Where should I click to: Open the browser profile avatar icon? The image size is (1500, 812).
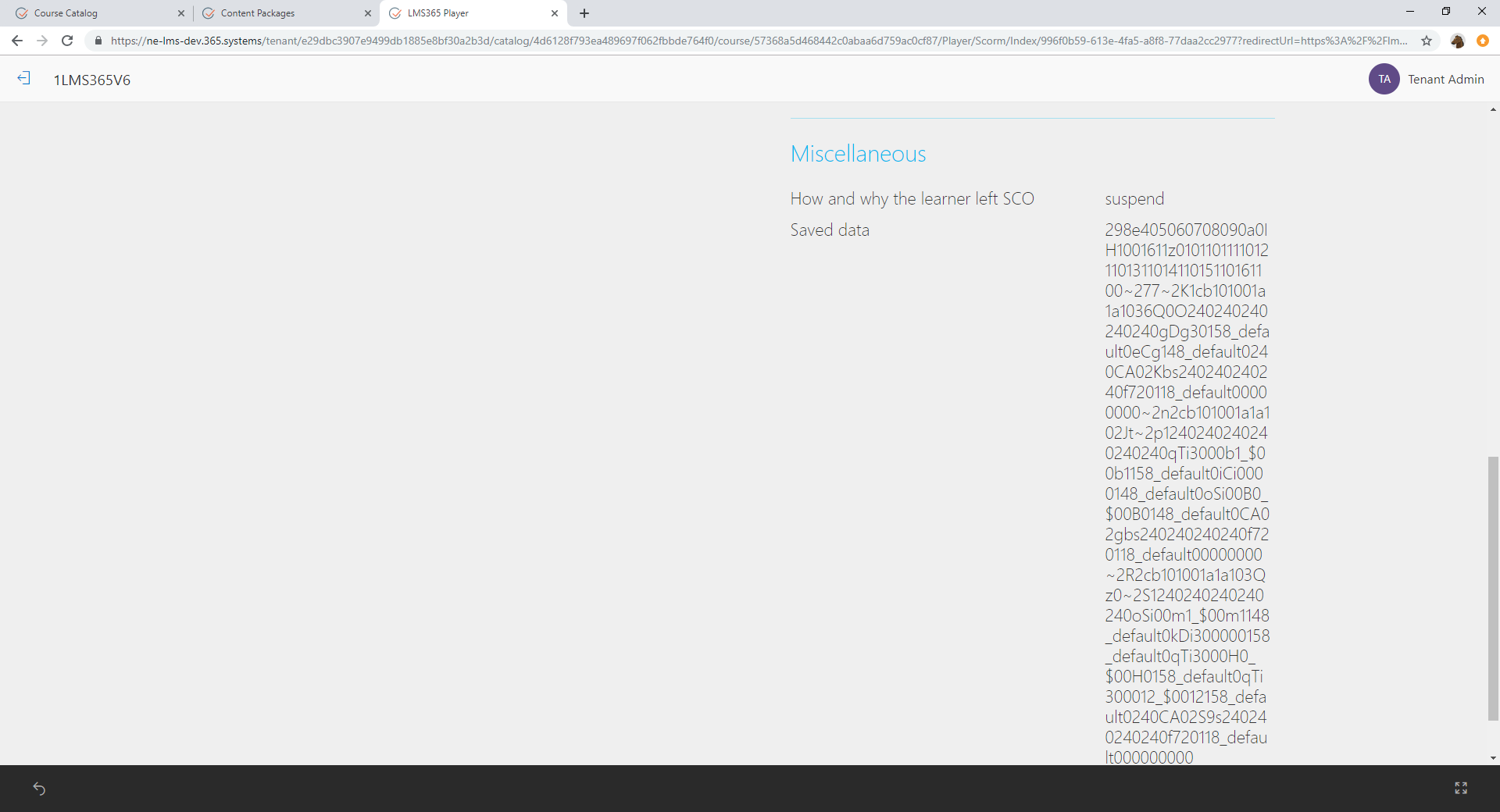1457,41
